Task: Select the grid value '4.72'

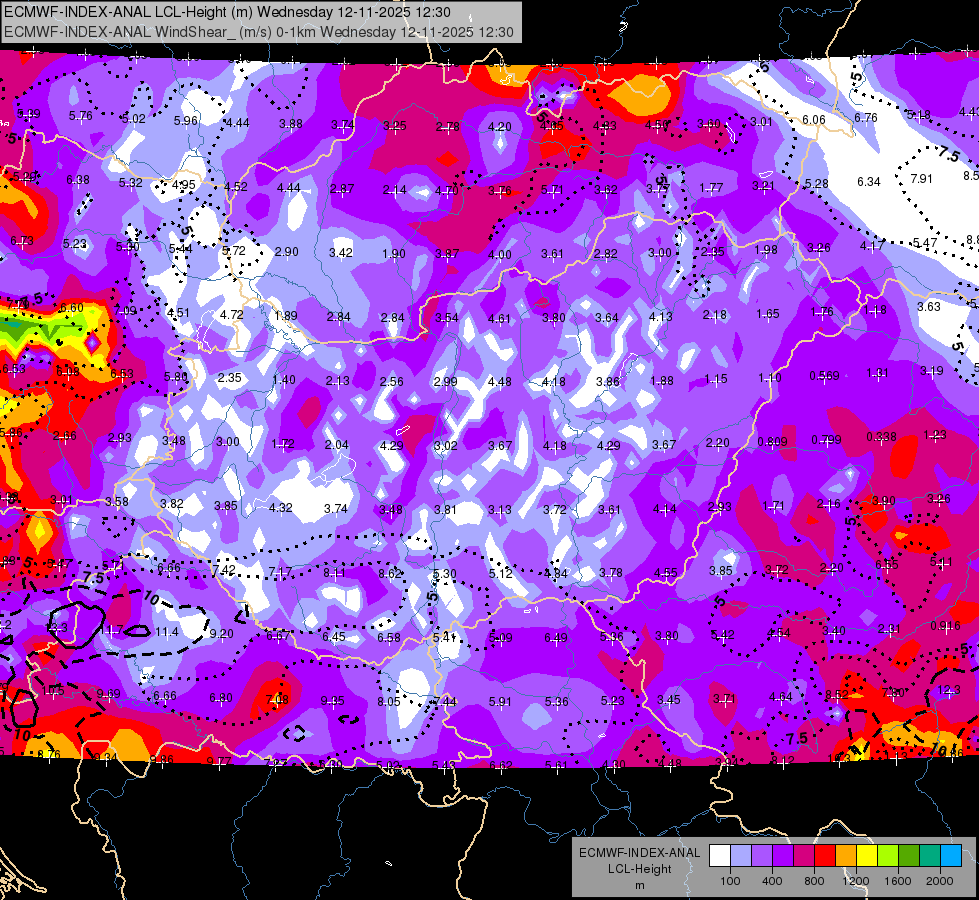Action: [232, 314]
